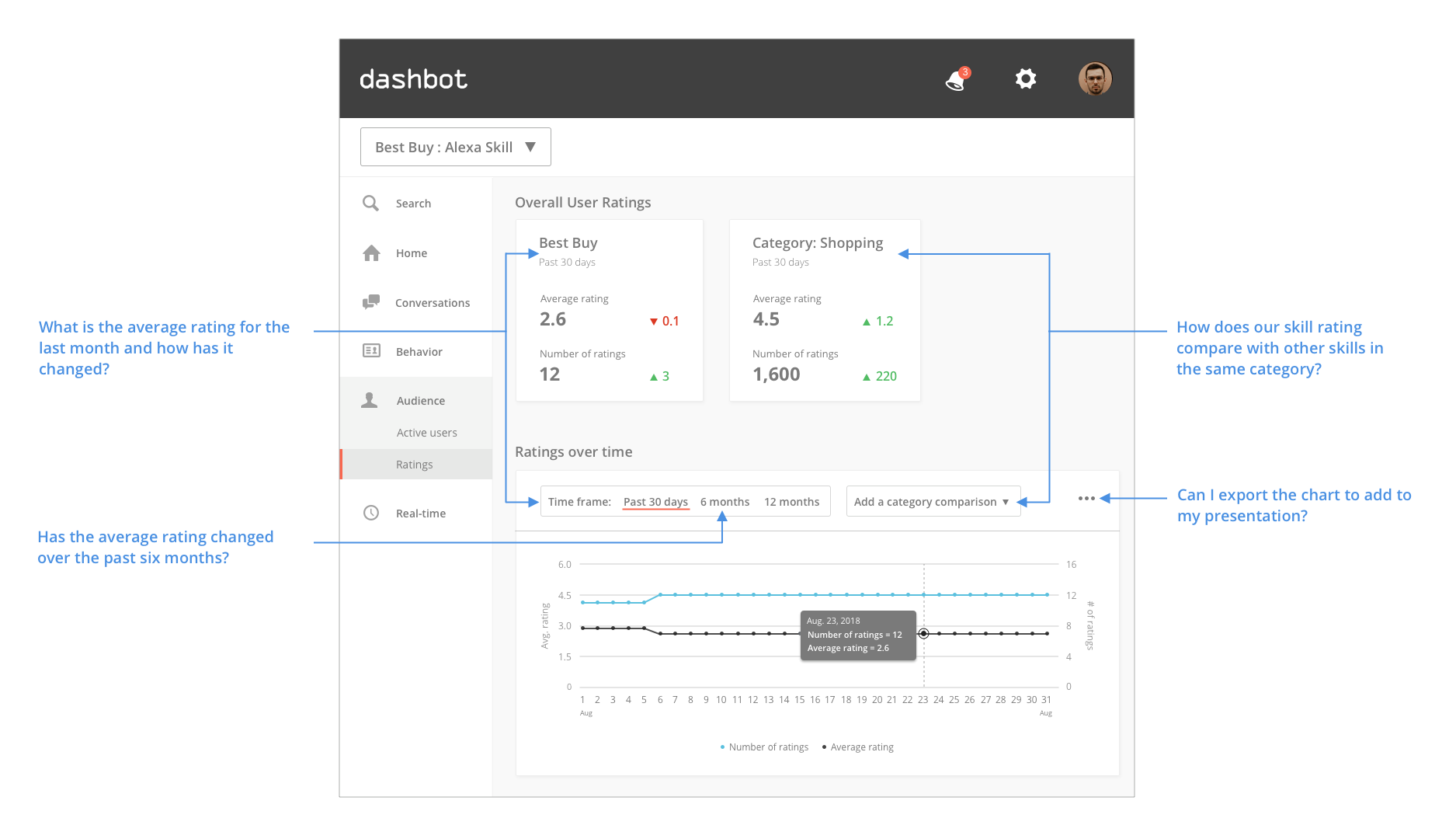Click the Aug. 23, 2018 chart tooltip
1456x832 pixels.
click(x=858, y=635)
